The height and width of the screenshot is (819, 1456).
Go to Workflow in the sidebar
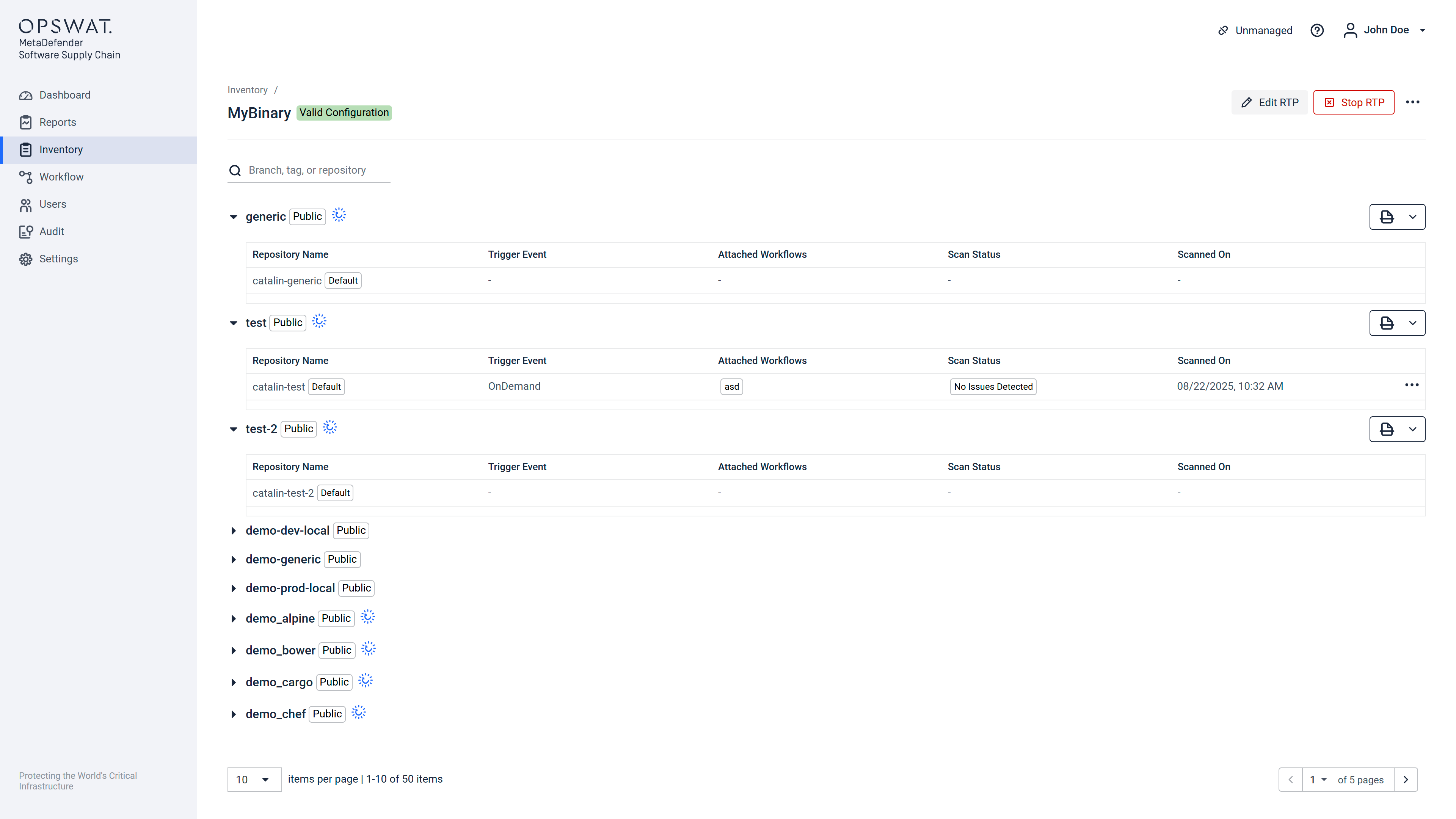point(98,177)
